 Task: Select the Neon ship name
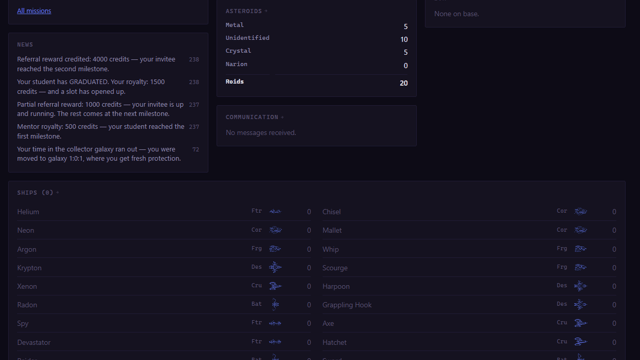pyautogui.click(x=25, y=231)
